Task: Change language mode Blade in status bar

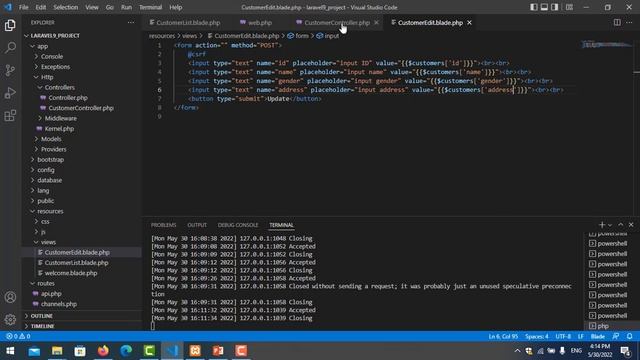Action: point(598,336)
